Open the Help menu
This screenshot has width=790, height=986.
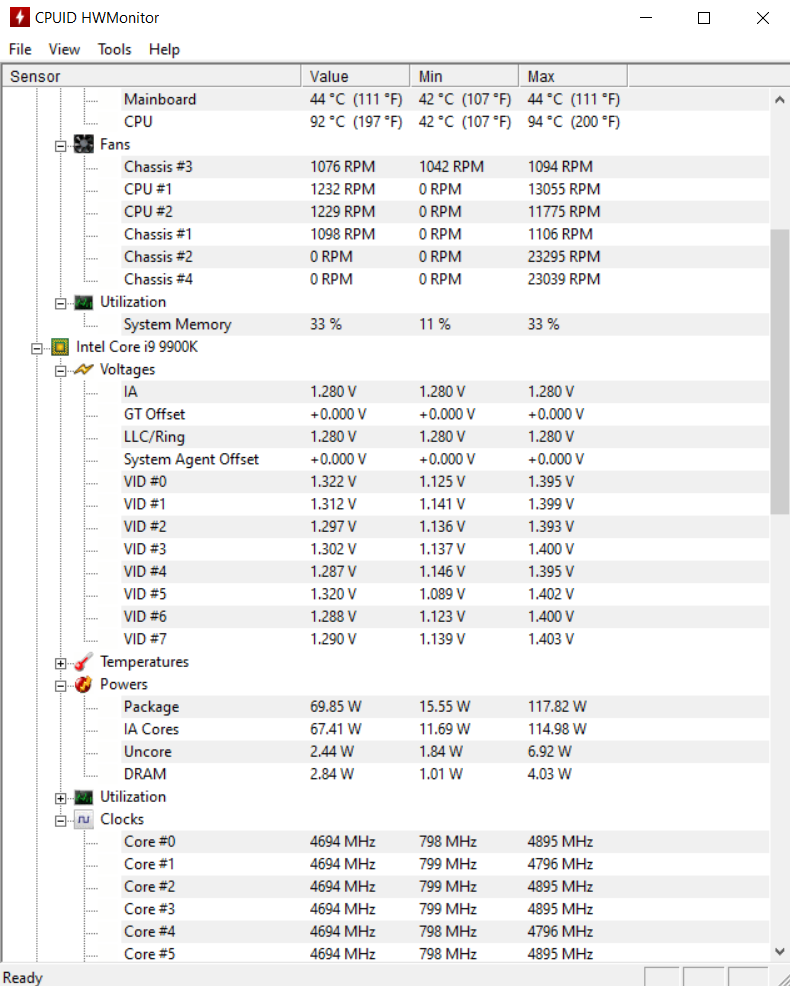pos(164,49)
